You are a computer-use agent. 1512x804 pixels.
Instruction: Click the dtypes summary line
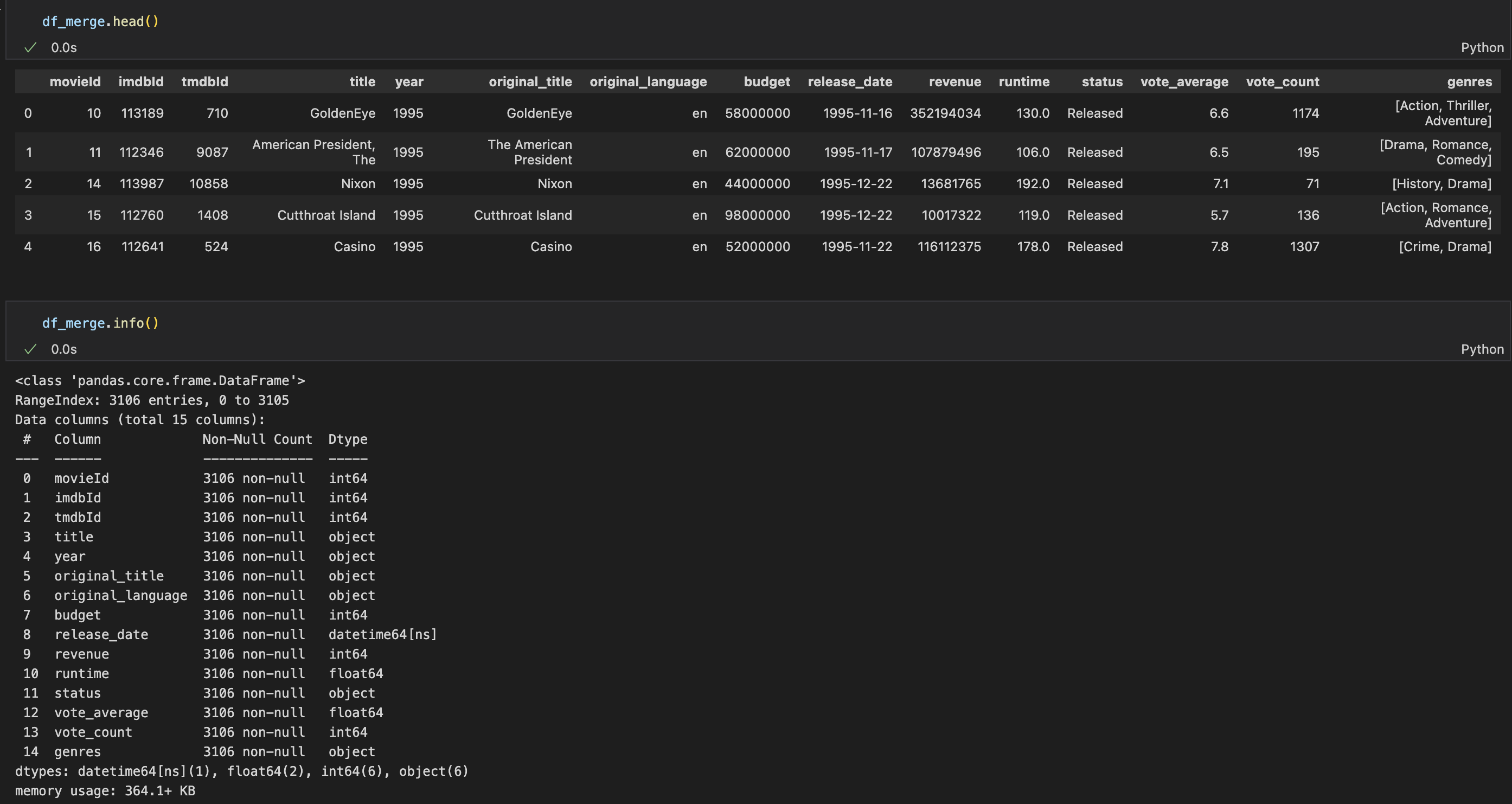pyautogui.click(x=242, y=771)
